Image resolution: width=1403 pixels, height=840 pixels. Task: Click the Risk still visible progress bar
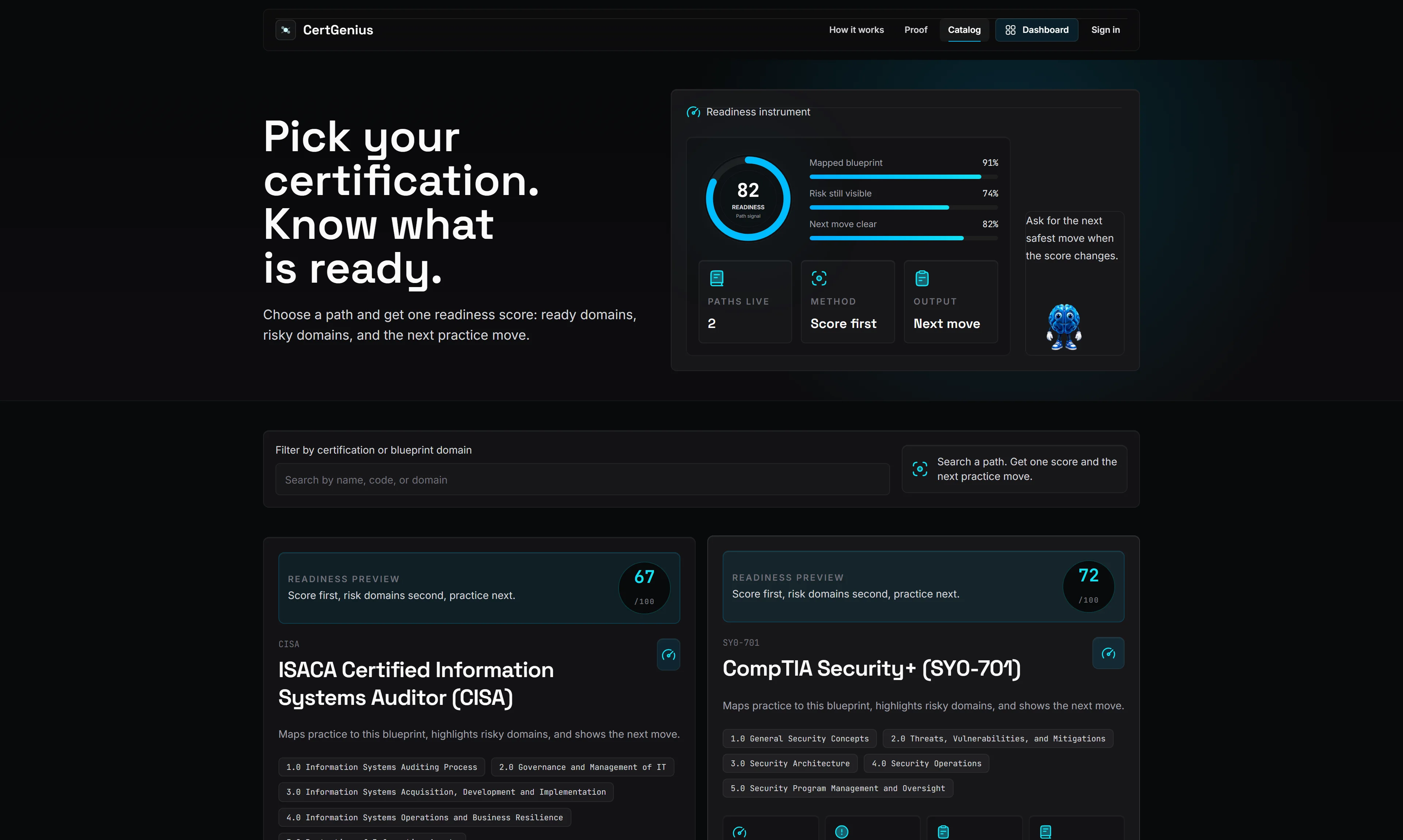(904, 207)
